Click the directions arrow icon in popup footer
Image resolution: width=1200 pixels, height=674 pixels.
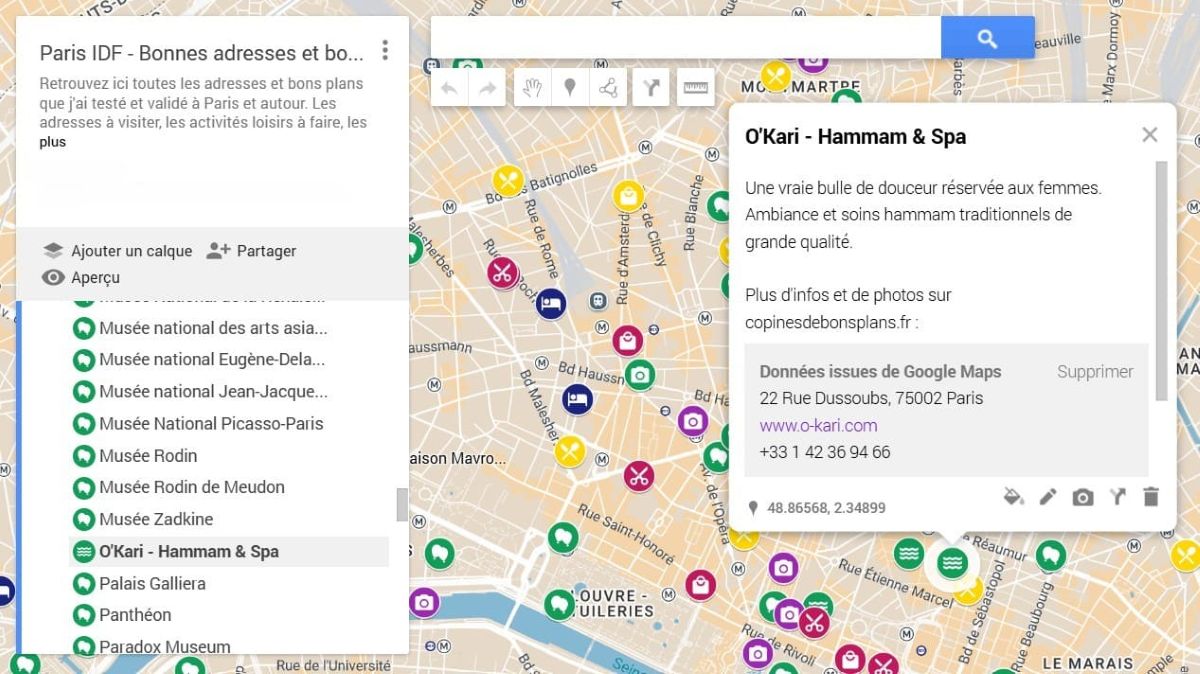coord(1117,497)
